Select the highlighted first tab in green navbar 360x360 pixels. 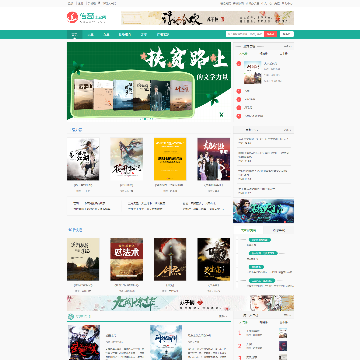pyautogui.click(x=74, y=34)
